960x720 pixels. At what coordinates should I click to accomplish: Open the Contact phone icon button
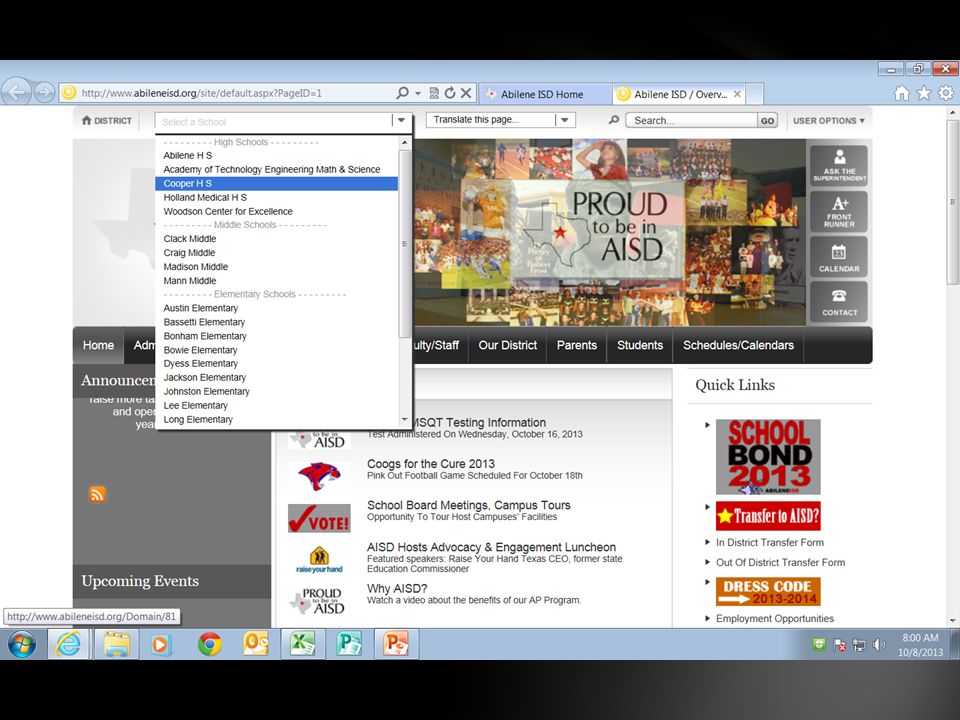tap(839, 302)
